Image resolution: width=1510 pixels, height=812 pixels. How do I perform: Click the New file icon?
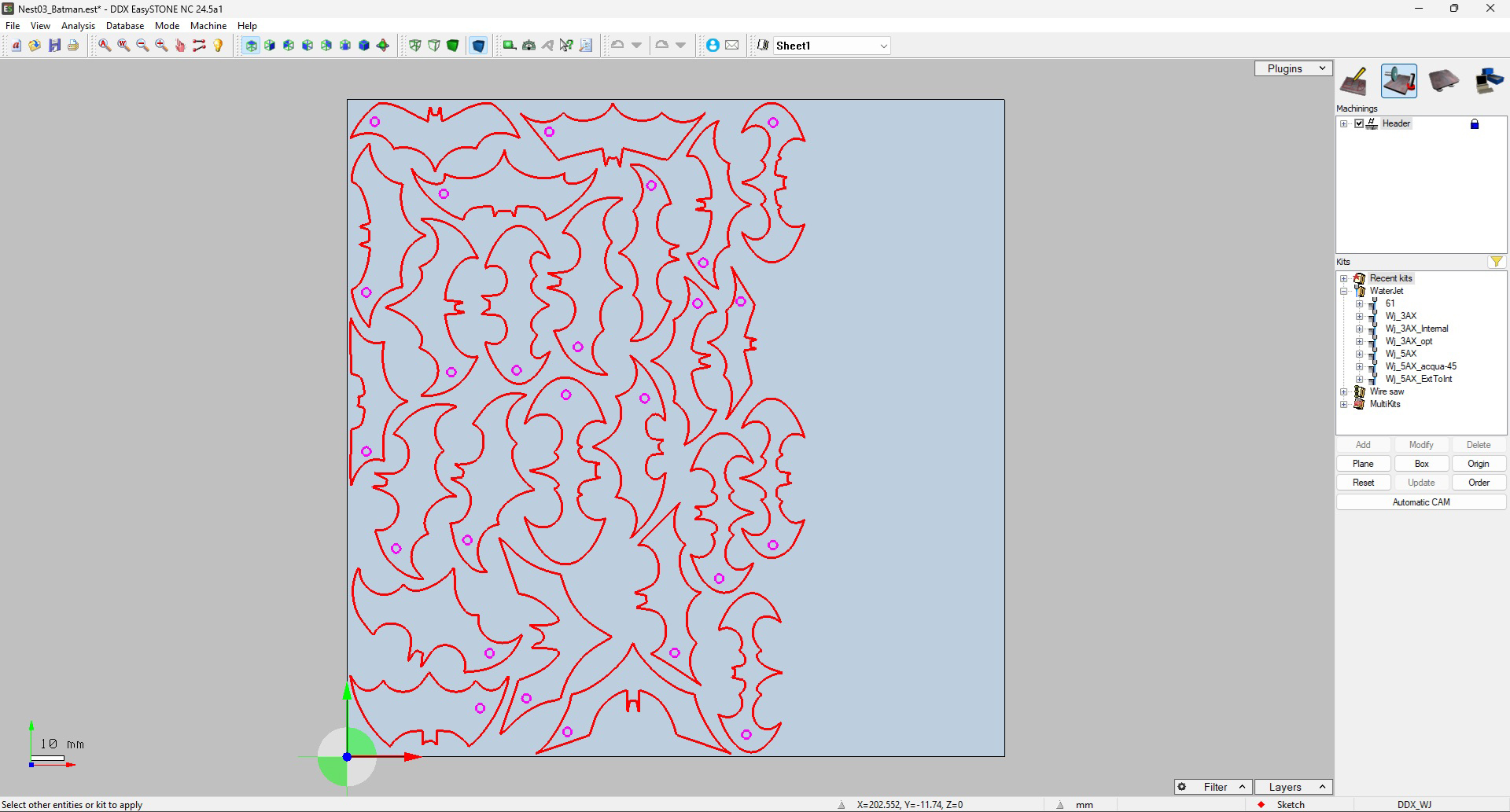[x=17, y=46]
